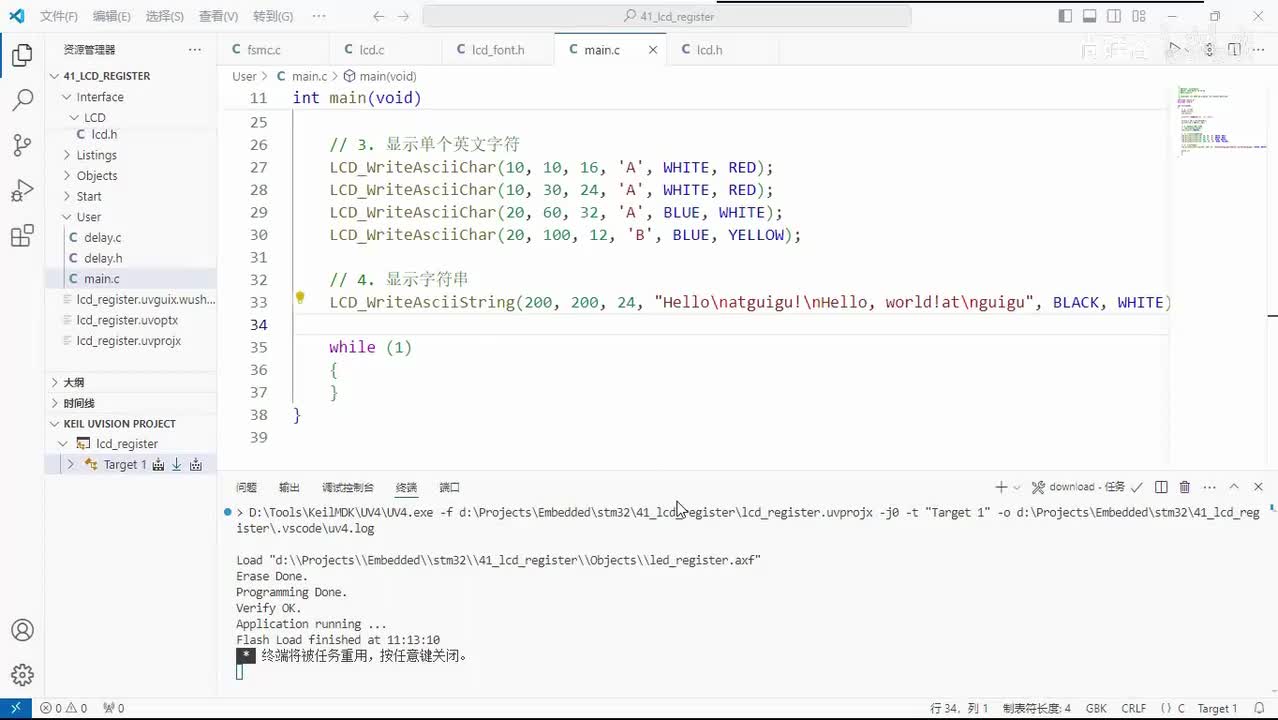Open the new terminal launch profile dropdown
The width and height of the screenshot is (1278, 720).
pyautogui.click(x=1017, y=487)
